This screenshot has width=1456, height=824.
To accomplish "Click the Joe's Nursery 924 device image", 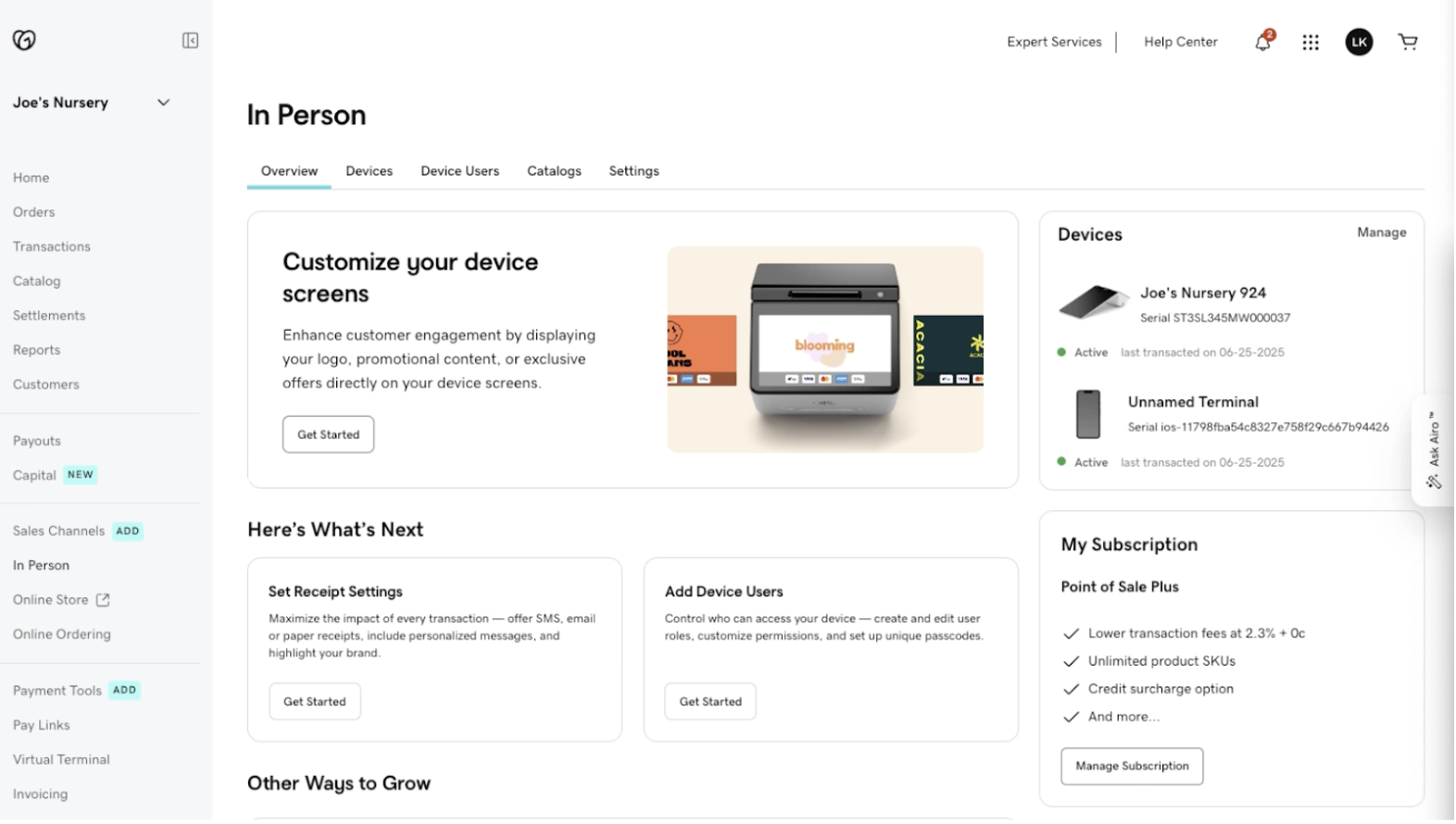I will pos(1095,303).
